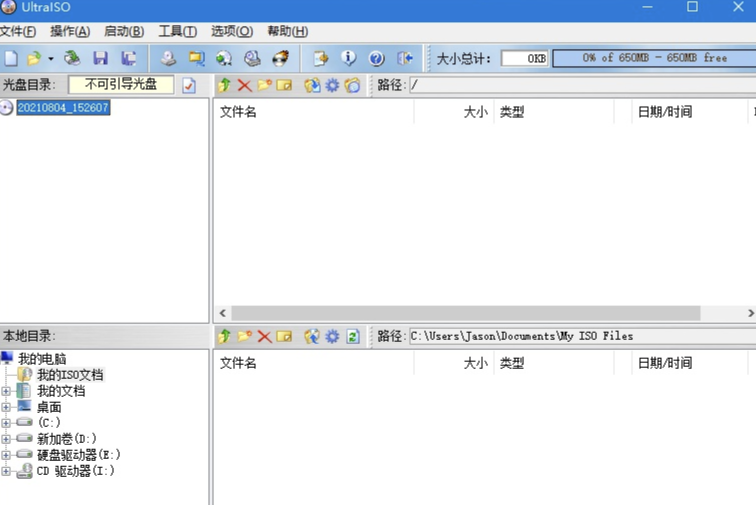
Task: Click the Save floppy disk icon
Action: [100, 58]
